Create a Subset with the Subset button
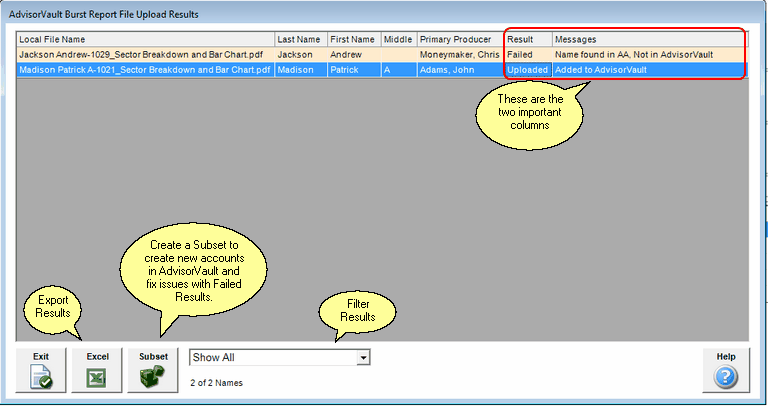The width and height of the screenshot is (768, 406). click(x=153, y=370)
